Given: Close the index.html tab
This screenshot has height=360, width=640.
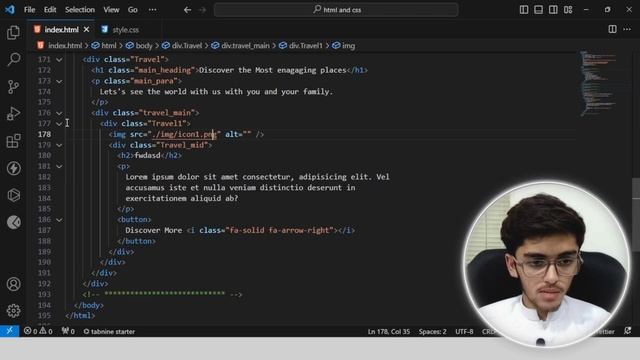Looking at the screenshot, I should coord(87,29).
